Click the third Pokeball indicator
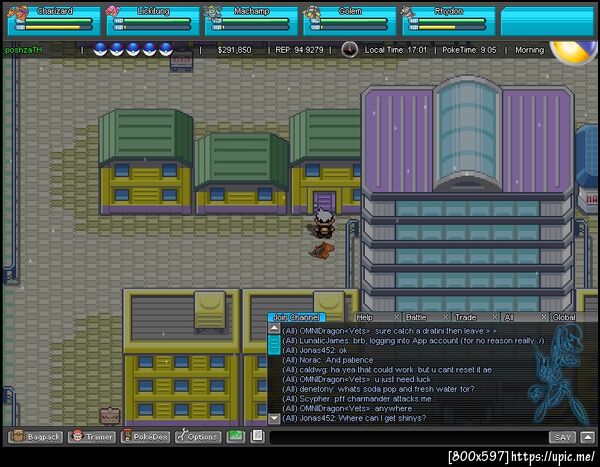The width and height of the screenshot is (600, 467). point(133,50)
